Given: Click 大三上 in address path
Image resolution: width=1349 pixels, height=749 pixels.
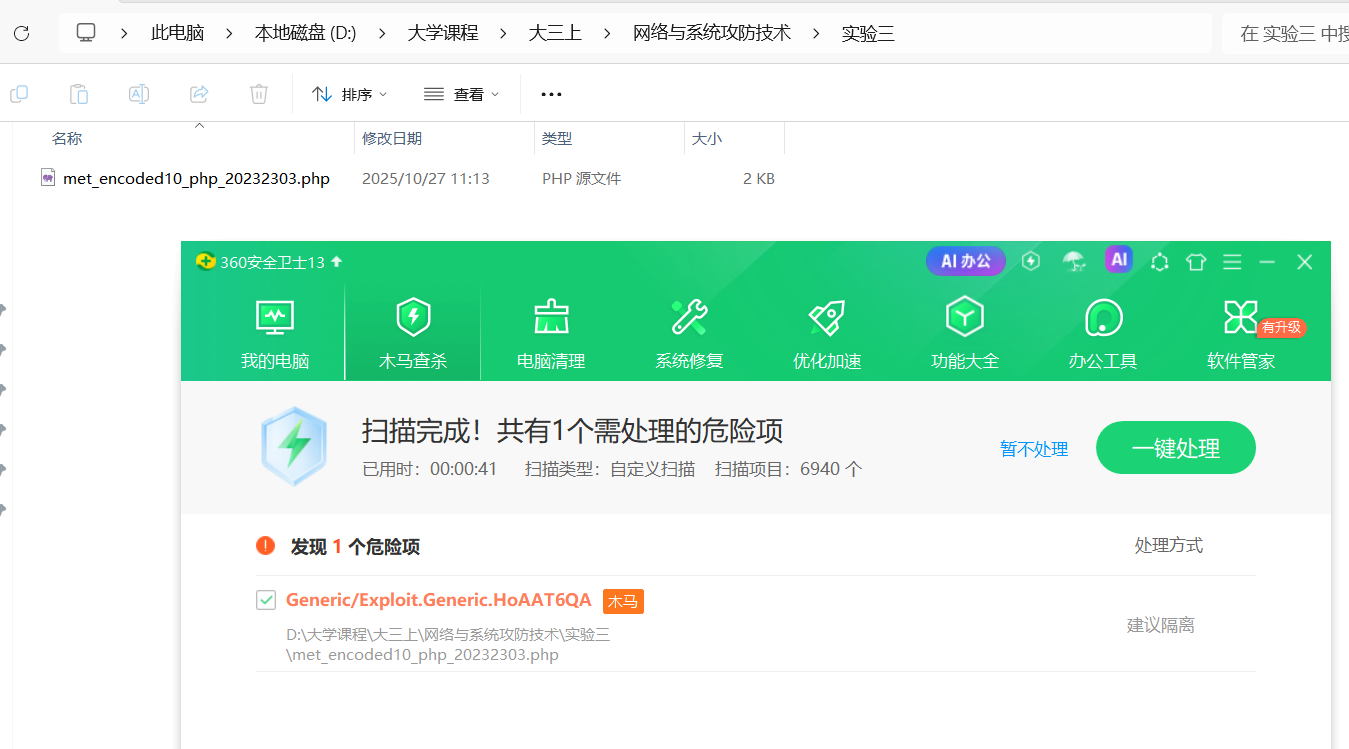Looking at the screenshot, I should pyautogui.click(x=555, y=33).
